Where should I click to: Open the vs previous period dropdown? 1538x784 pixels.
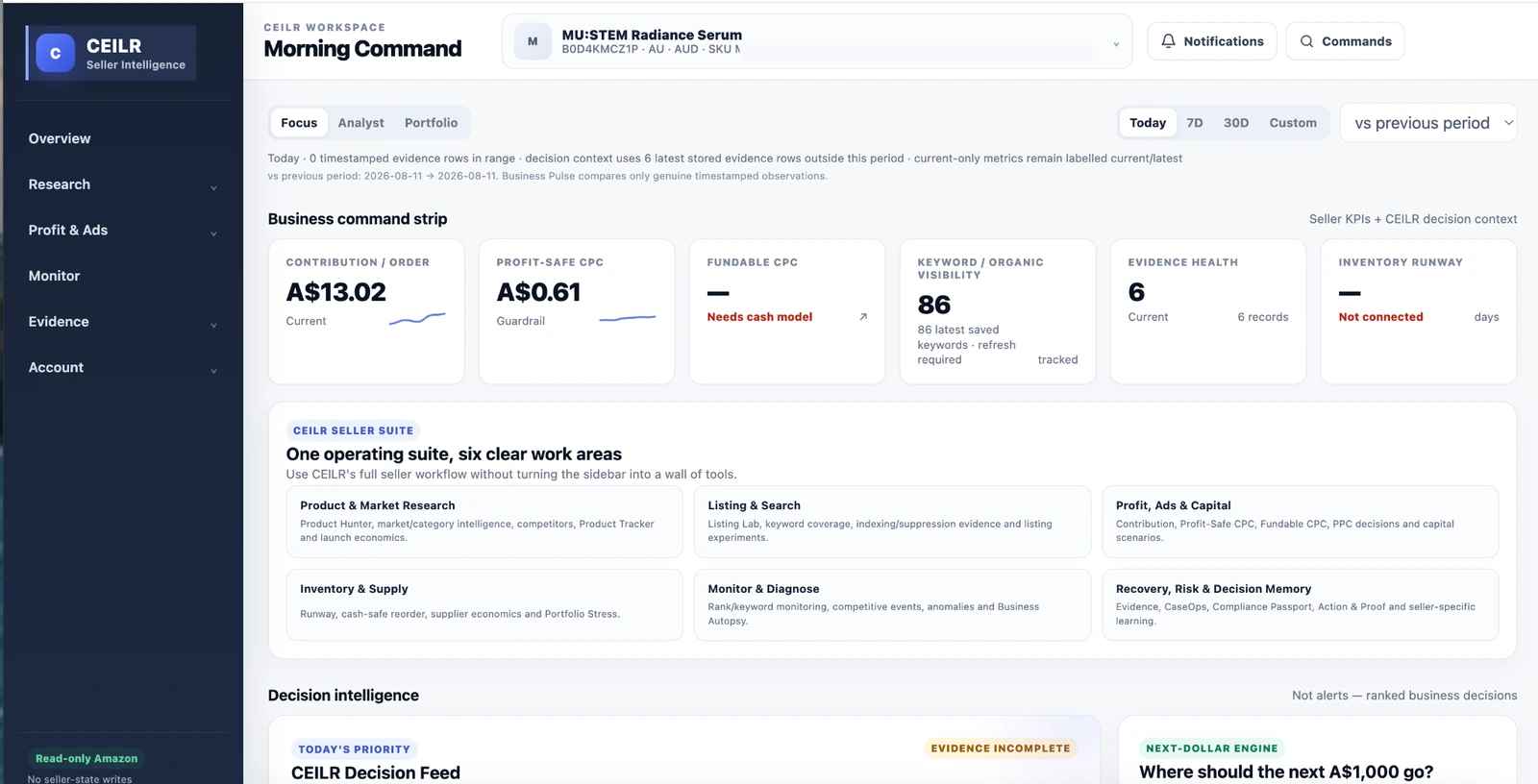(x=1428, y=123)
